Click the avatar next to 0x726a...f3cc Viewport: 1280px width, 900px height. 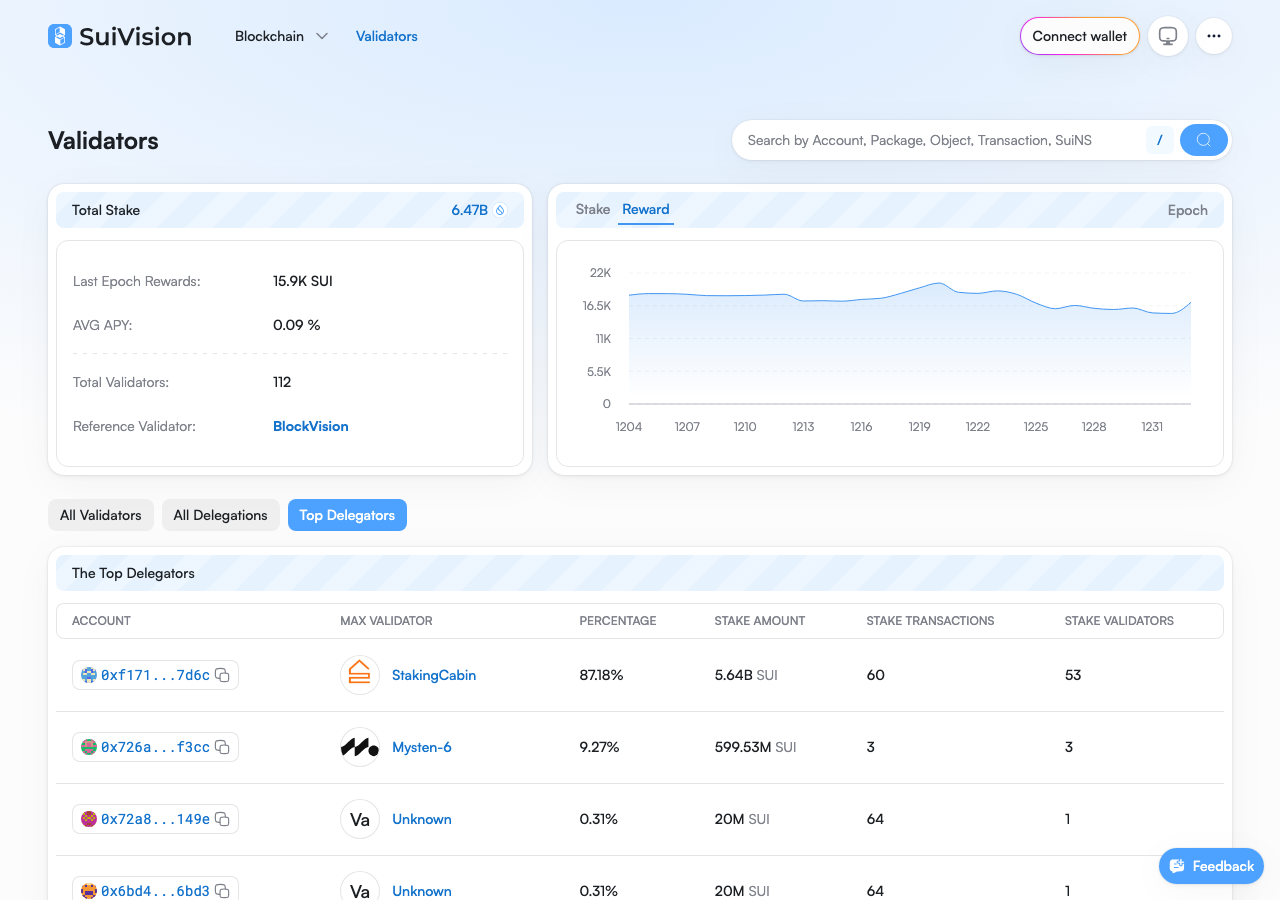pyautogui.click(x=89, y=747)
